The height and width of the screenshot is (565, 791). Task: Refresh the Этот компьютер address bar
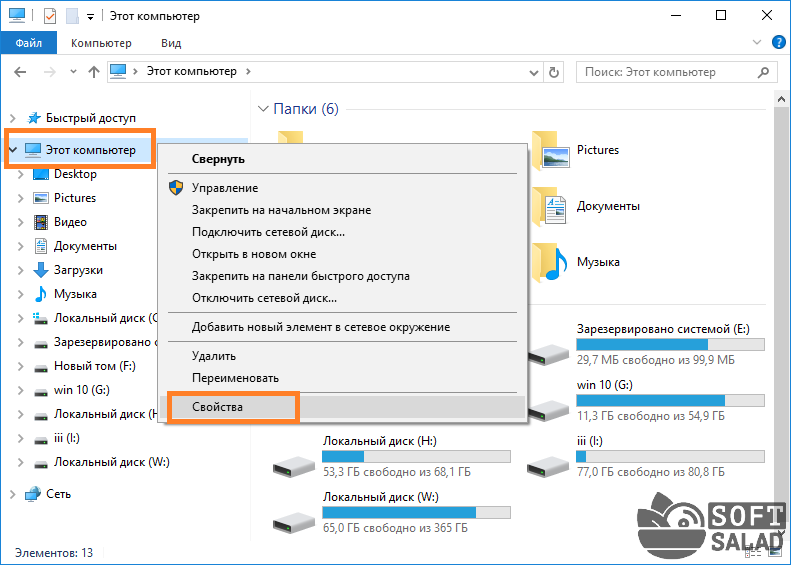click(x=554, y=73)
